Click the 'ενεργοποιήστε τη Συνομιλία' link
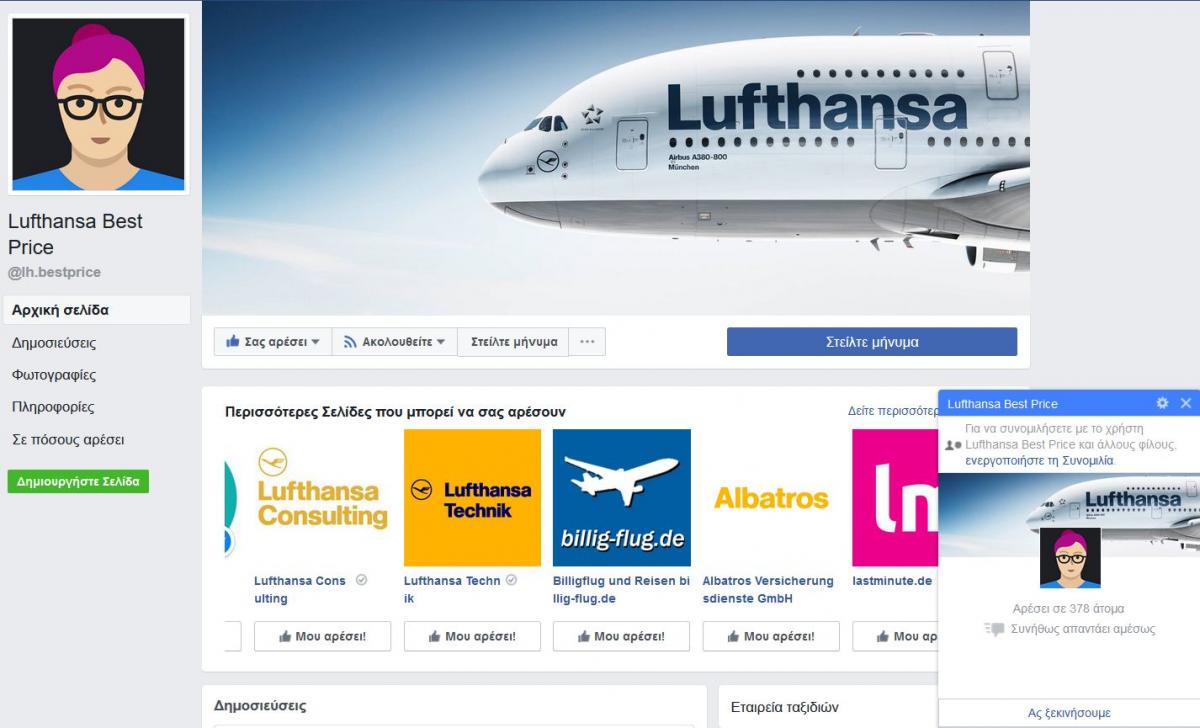Screen dimensions: 1200x728 click(1039, 461)
